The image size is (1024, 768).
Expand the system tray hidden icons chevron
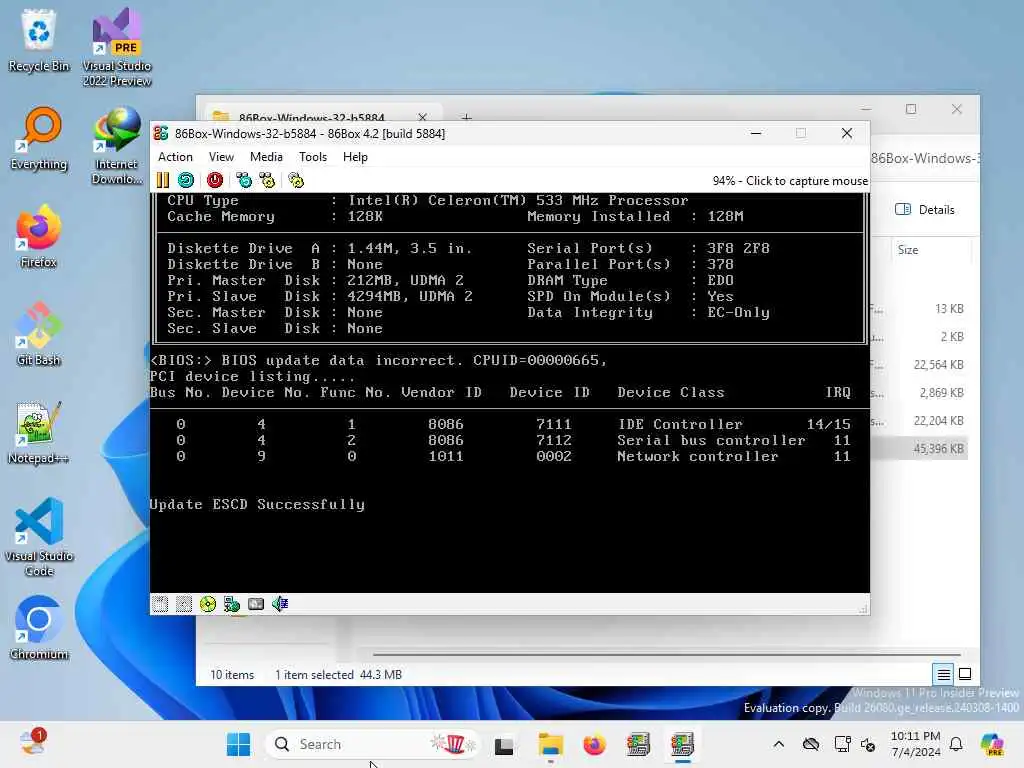[778, 744]
